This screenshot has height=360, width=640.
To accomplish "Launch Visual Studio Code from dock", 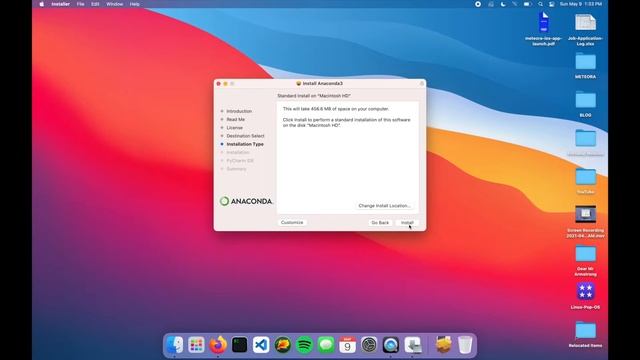I will [261, 345].
